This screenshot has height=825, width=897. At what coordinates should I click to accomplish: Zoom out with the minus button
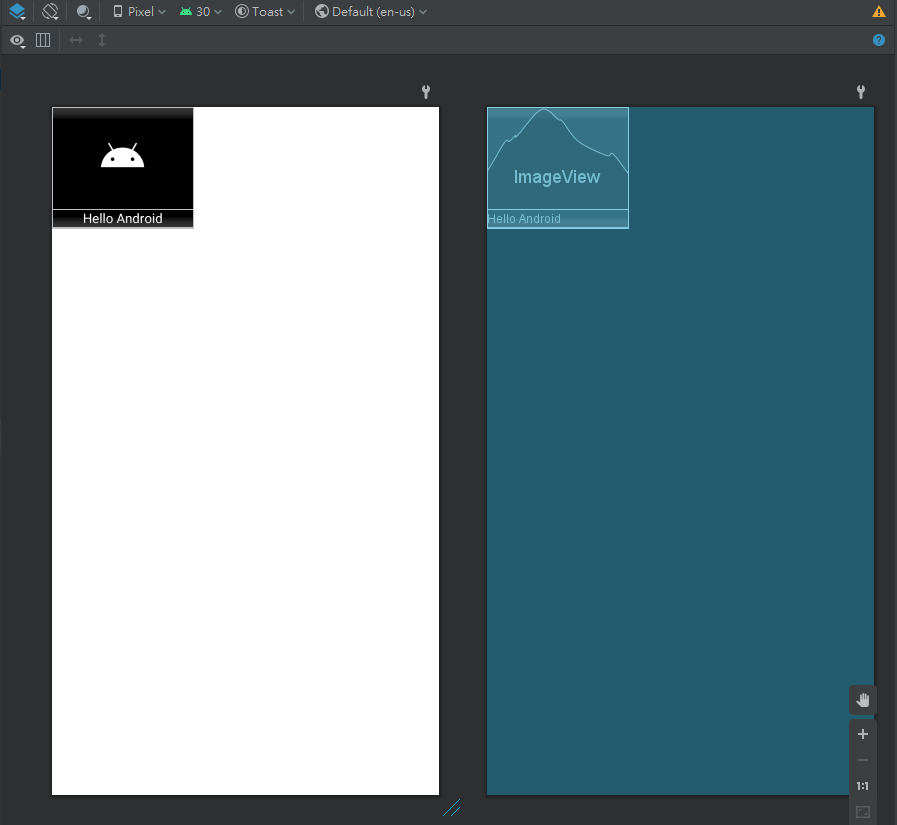point(863,760)
